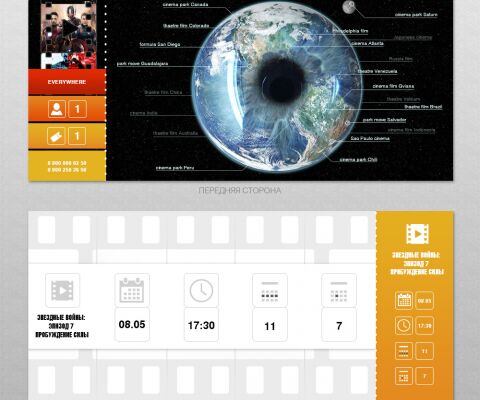Select cinema park Saturn label
480x400 pixels.
click(416, 15)
